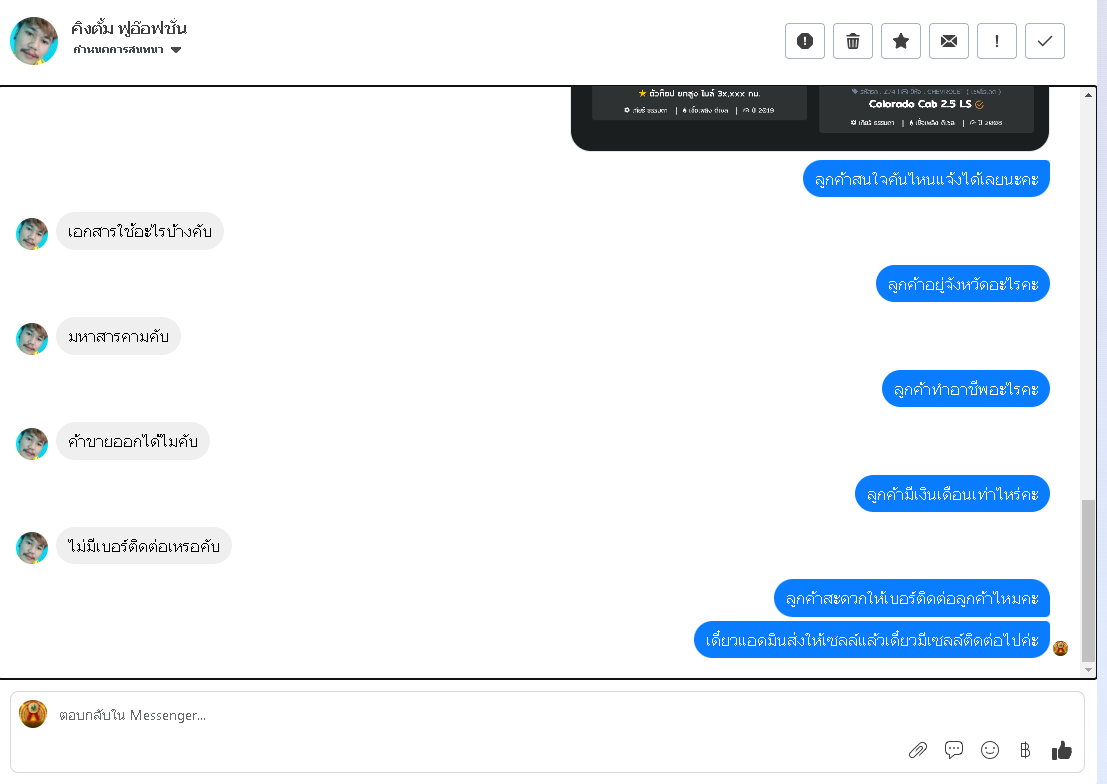Open the emoji picker smiley icon
Image resolution: width=1107 pixels, height=784 pixels.
pos(990,750)
